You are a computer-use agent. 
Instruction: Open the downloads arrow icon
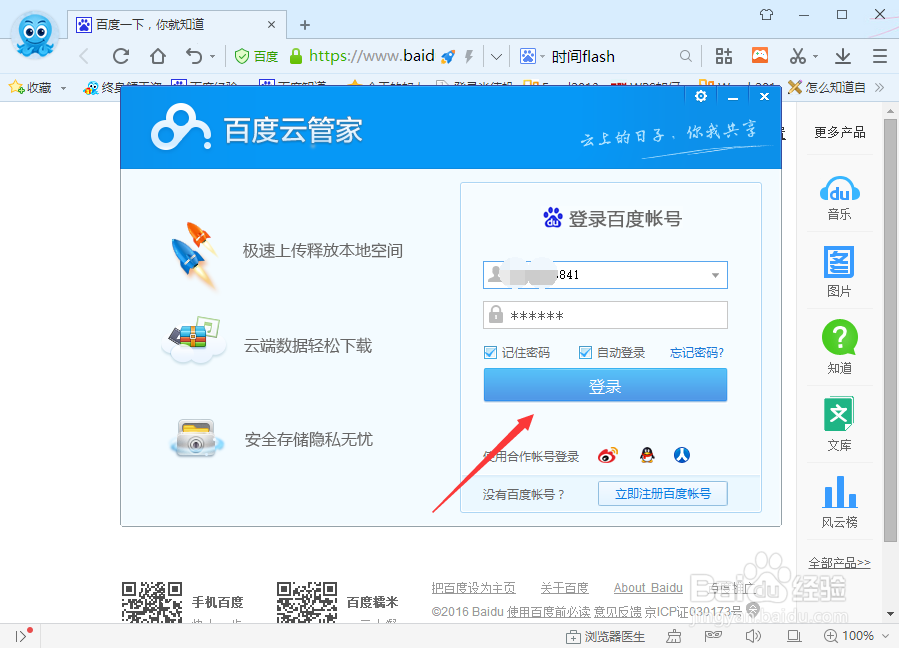click(x=843, y=56)
